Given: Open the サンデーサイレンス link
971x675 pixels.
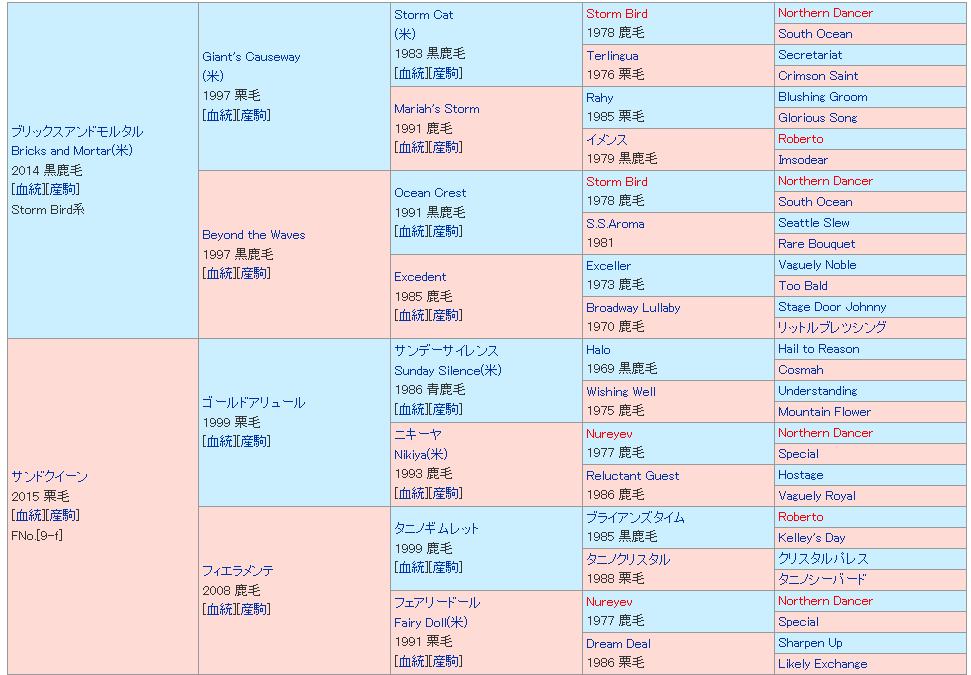Looking at the screenshot, I should coord(446,351).
